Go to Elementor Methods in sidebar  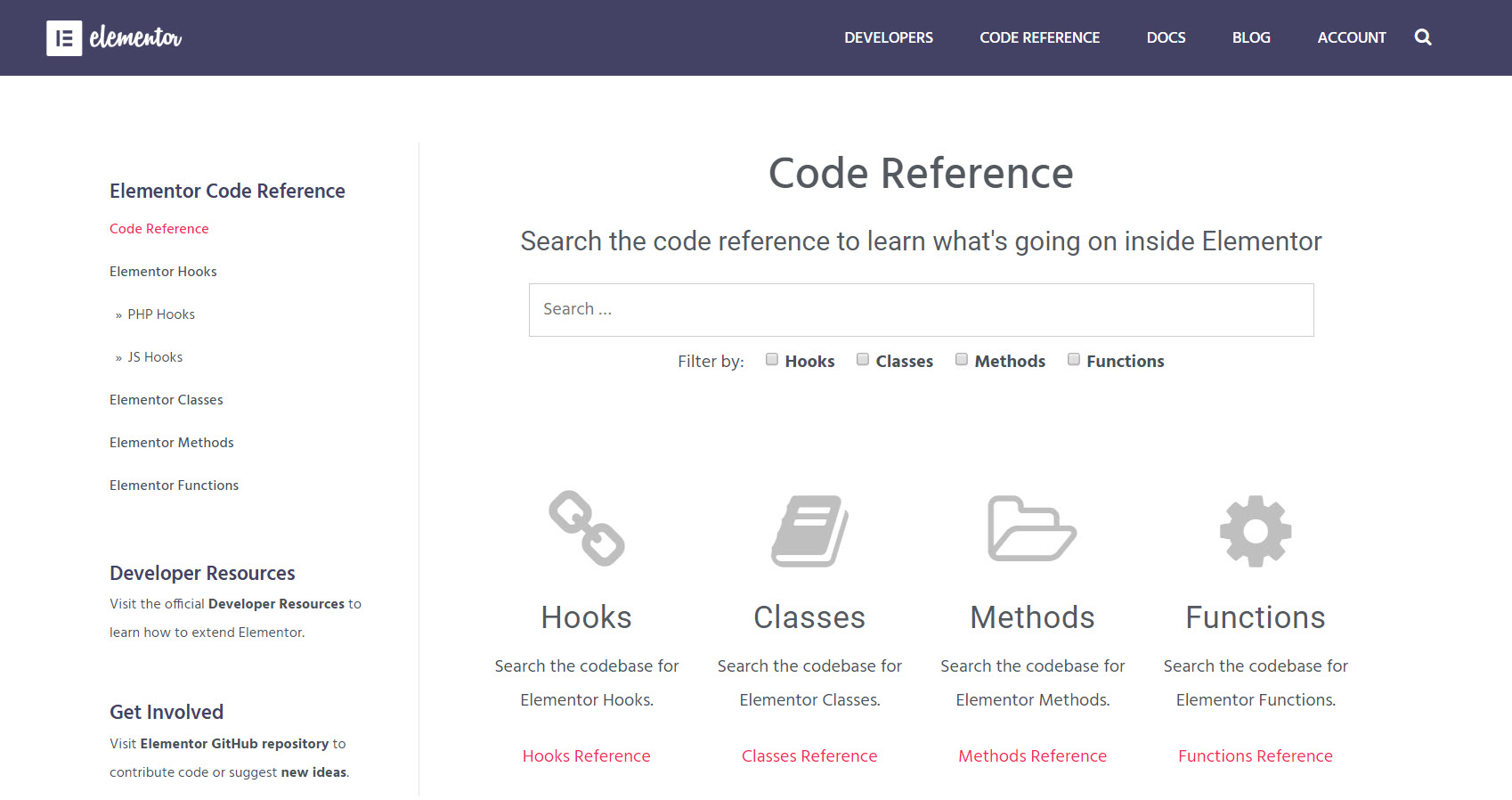click(172, 443)
